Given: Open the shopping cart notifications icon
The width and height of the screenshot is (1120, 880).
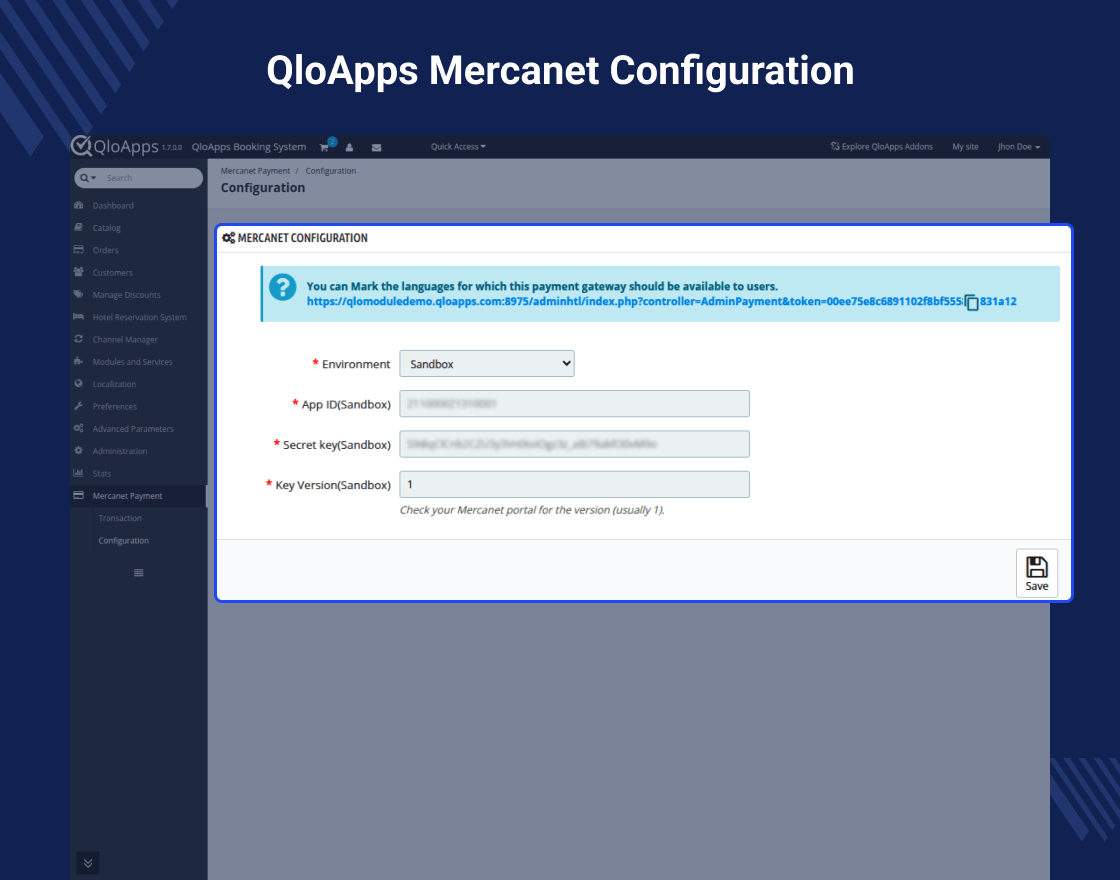Looking at the screenshot, I should tap(324, 147).
